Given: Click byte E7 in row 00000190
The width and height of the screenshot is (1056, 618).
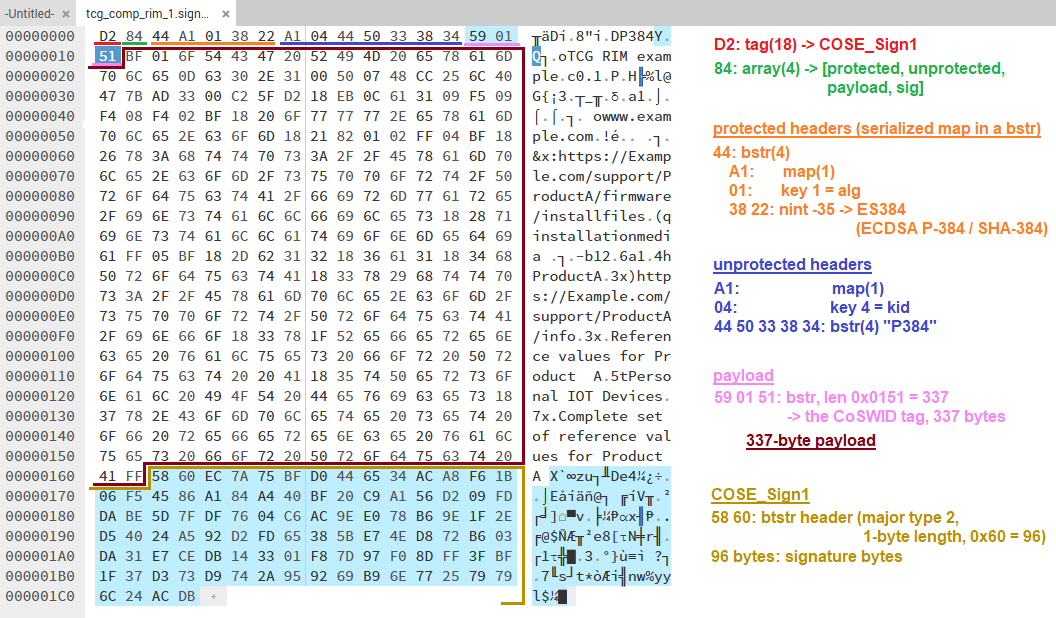Looking at the screenshot, I should point(372,537).
